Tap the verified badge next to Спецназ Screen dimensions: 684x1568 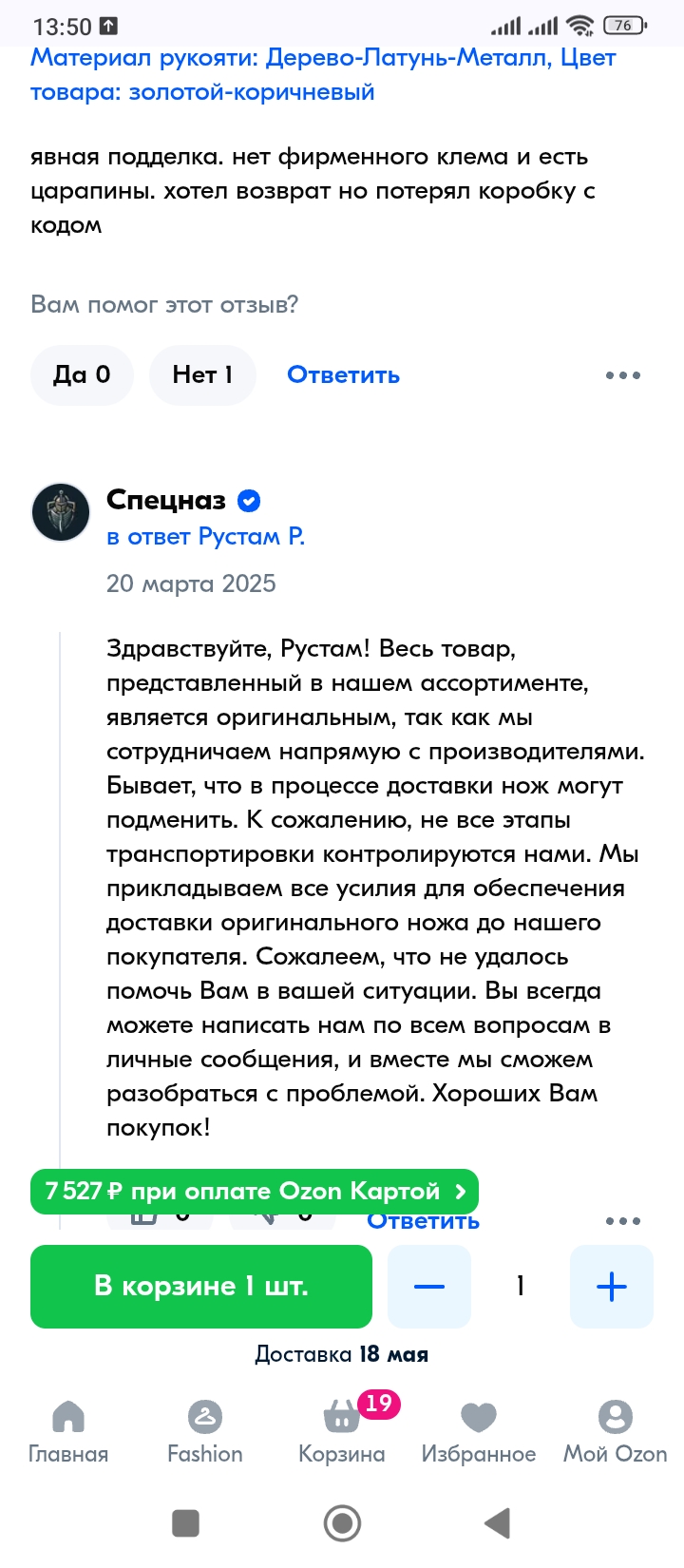click(249, 500)
